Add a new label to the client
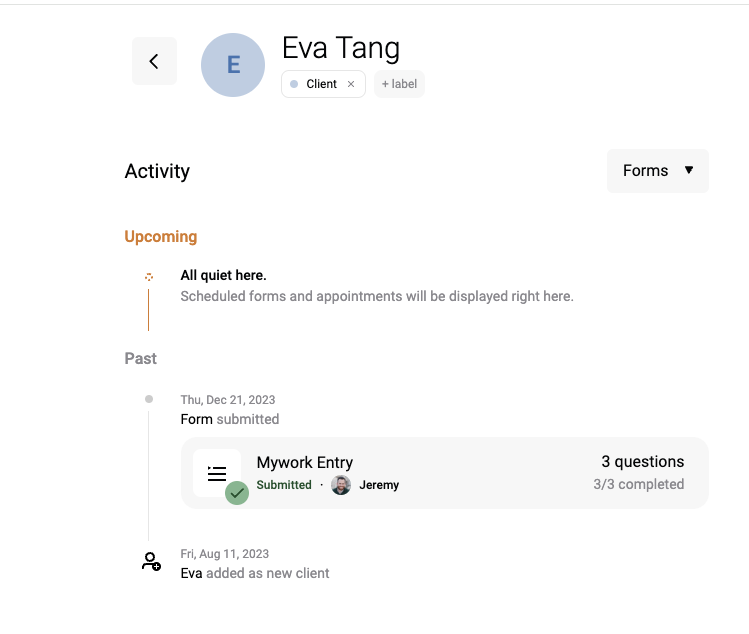 click(399, 84)
